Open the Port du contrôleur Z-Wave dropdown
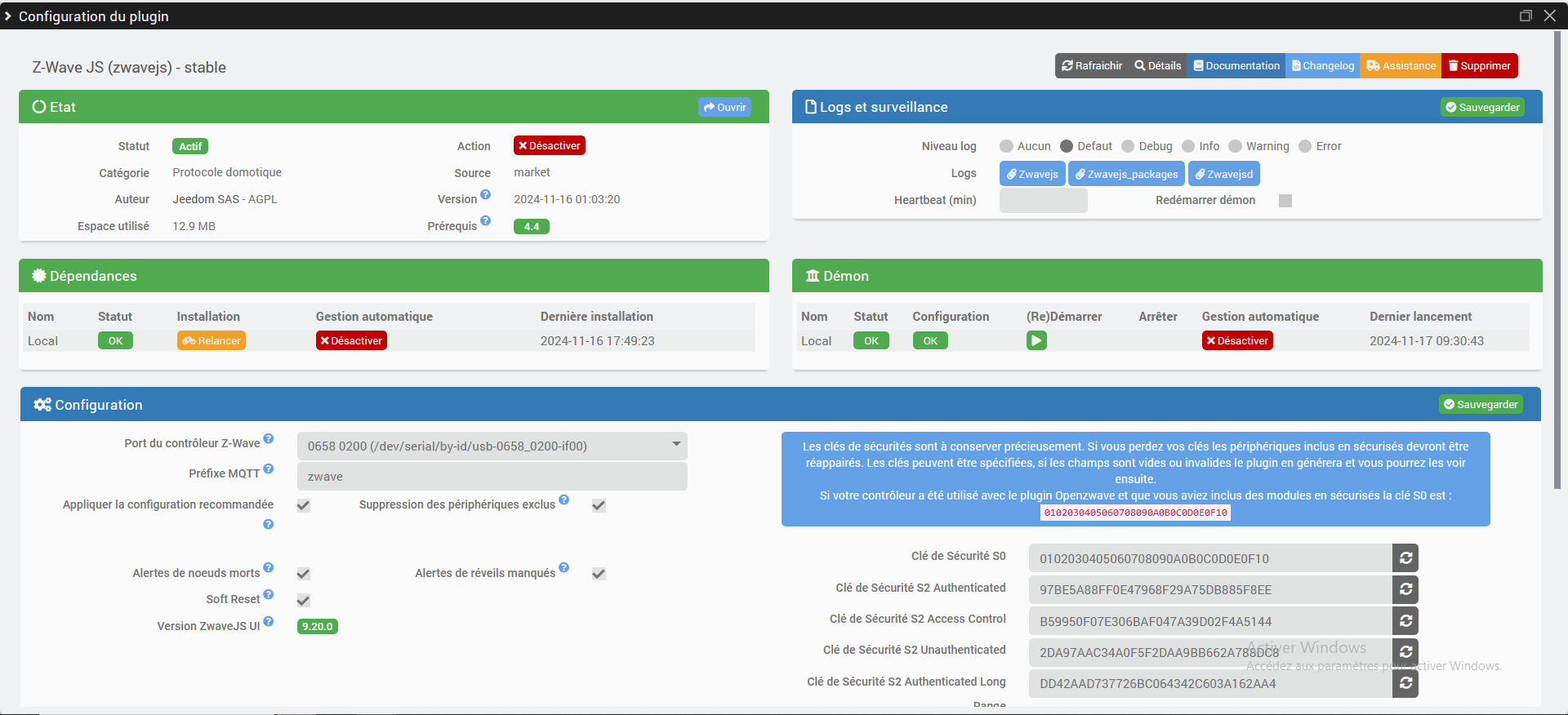Image resolution: width=1568 pixels, height=715 pixels. tap(492, 446)
